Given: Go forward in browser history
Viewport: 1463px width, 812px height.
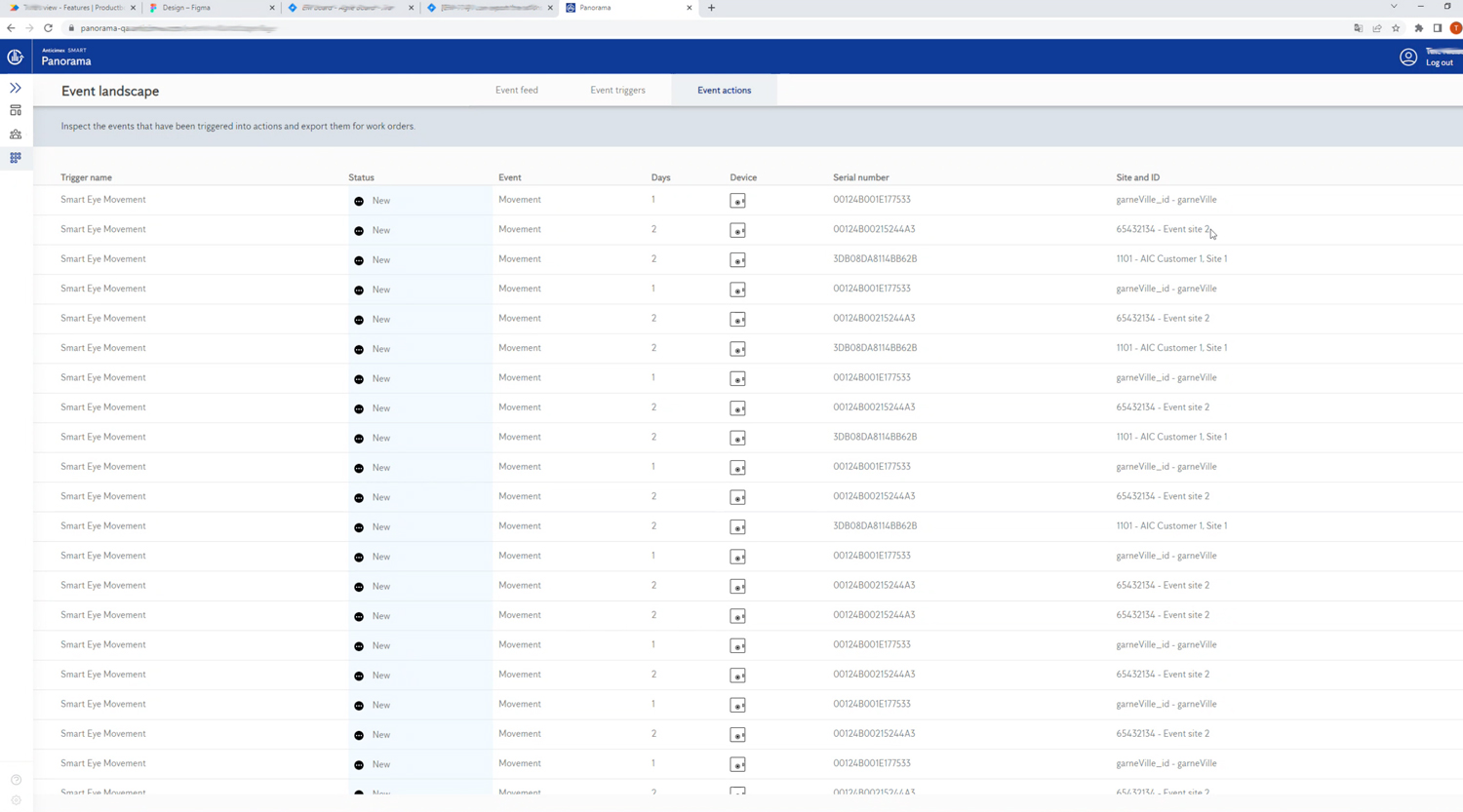Looking at the screenshot, I should coord(29,28).
